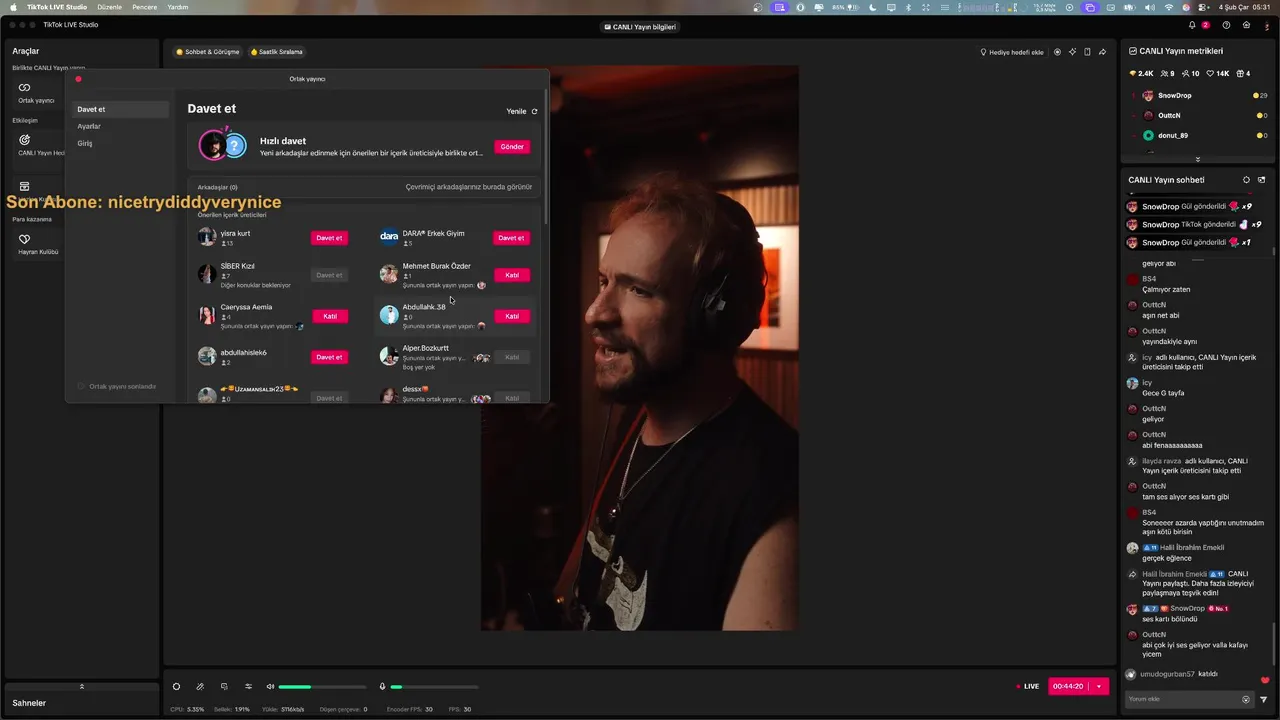Open the audio mixer sliders icon

click(x=248, y=686)
